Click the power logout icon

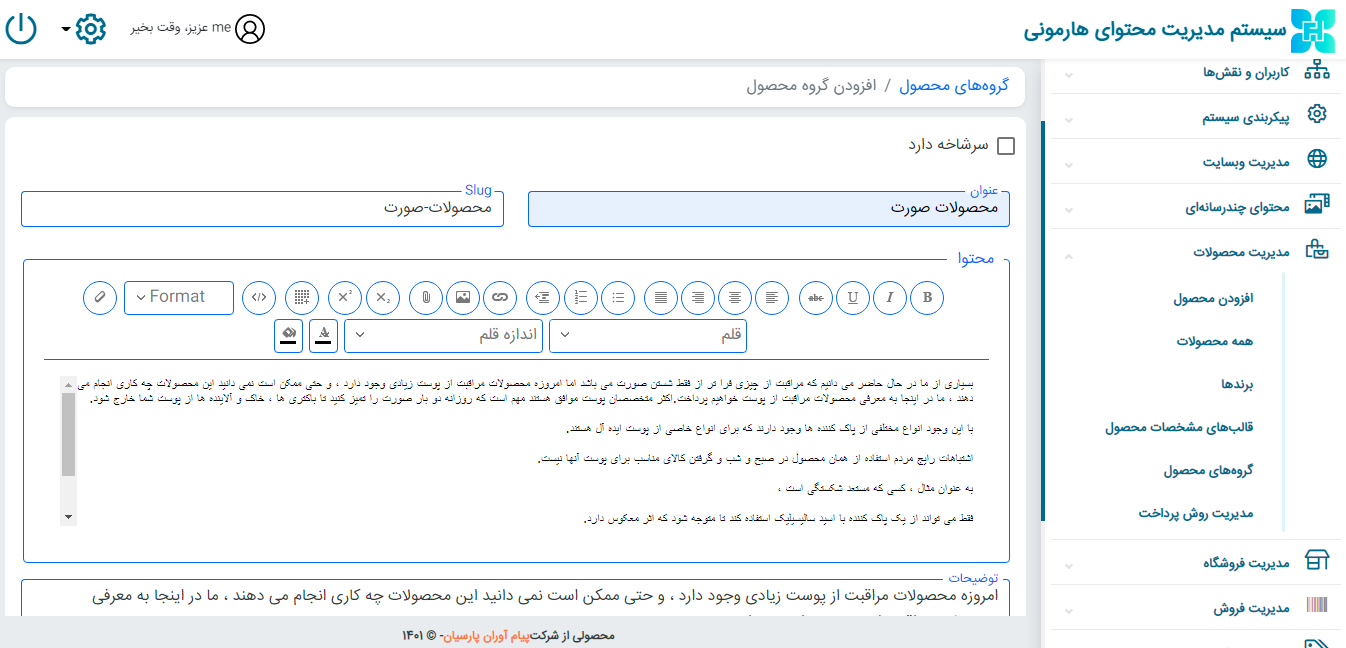point(21,28)
